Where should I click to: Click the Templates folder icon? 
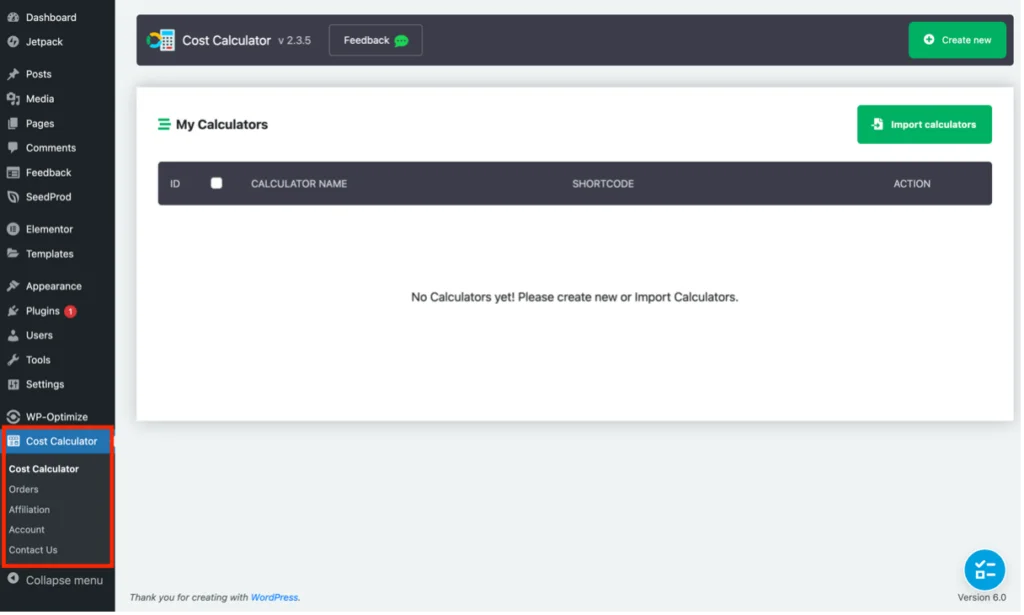tap(13, 254)
